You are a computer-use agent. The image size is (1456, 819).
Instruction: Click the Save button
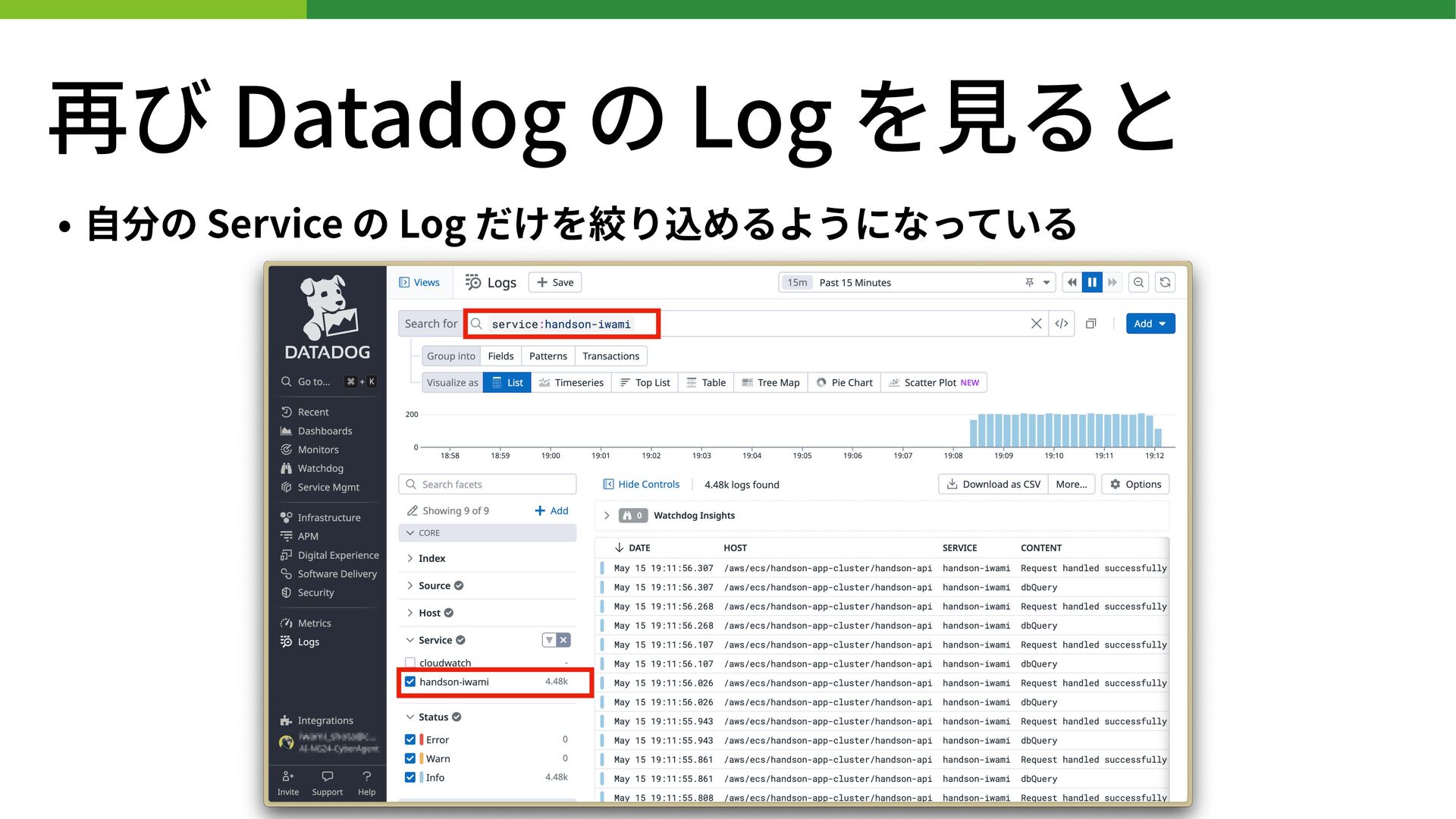pyautogui.click(x=555, y=282)
